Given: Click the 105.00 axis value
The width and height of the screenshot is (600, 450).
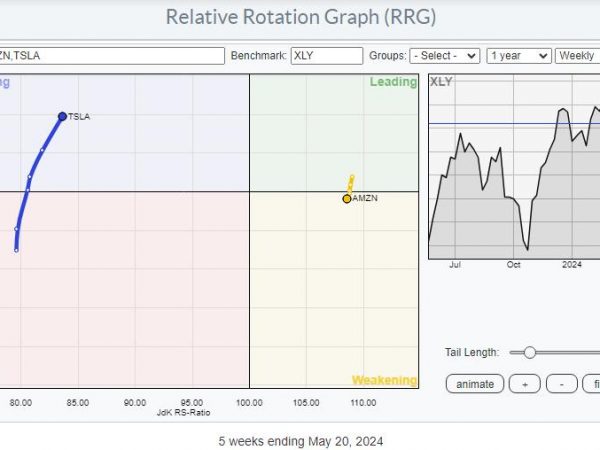Looking at the screenshot, I should tap(306, 403).
